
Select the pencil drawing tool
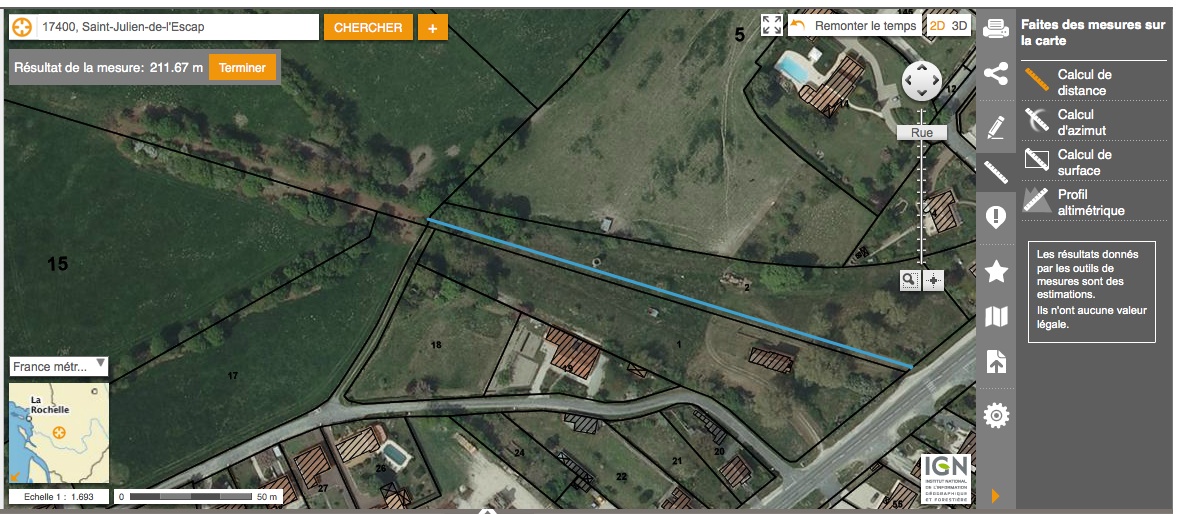click(995, 128)
